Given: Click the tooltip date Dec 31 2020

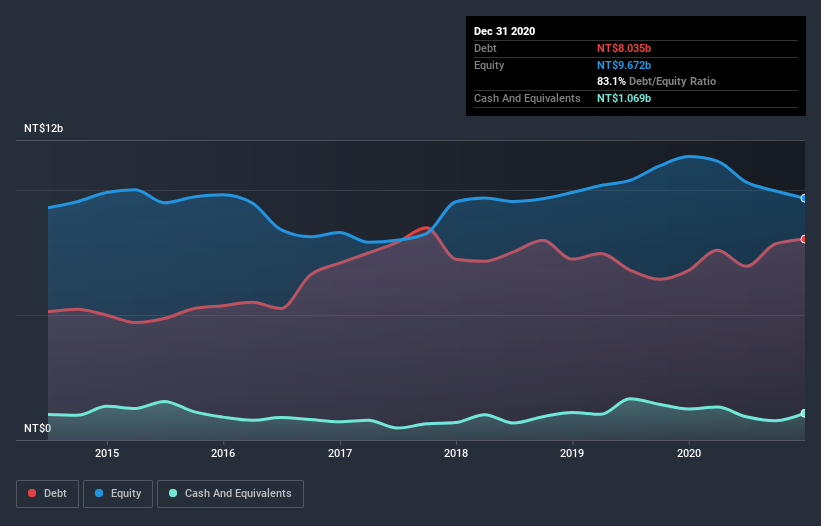Looking at the screenshot, I should pyautogui.click(x=504, y=31).
